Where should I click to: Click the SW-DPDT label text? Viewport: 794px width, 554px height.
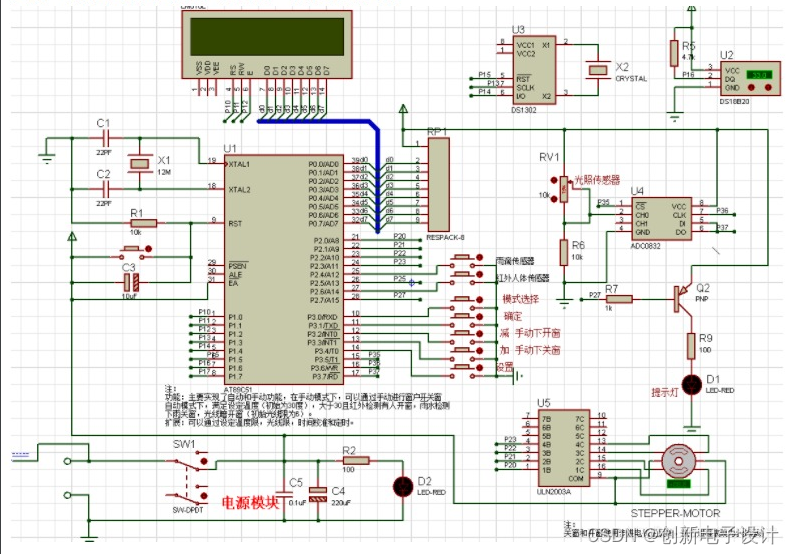(188, 510)
